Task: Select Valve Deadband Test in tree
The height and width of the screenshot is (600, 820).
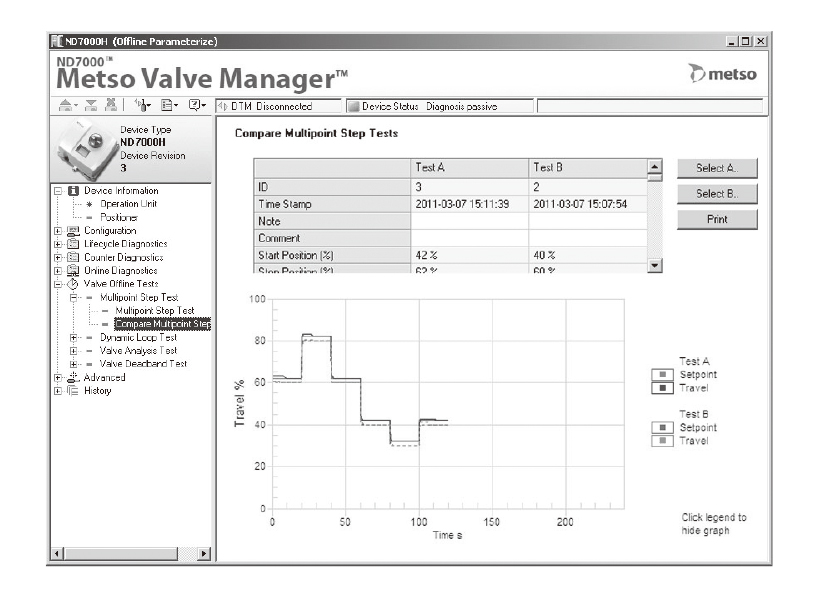Action: (143, 364)
